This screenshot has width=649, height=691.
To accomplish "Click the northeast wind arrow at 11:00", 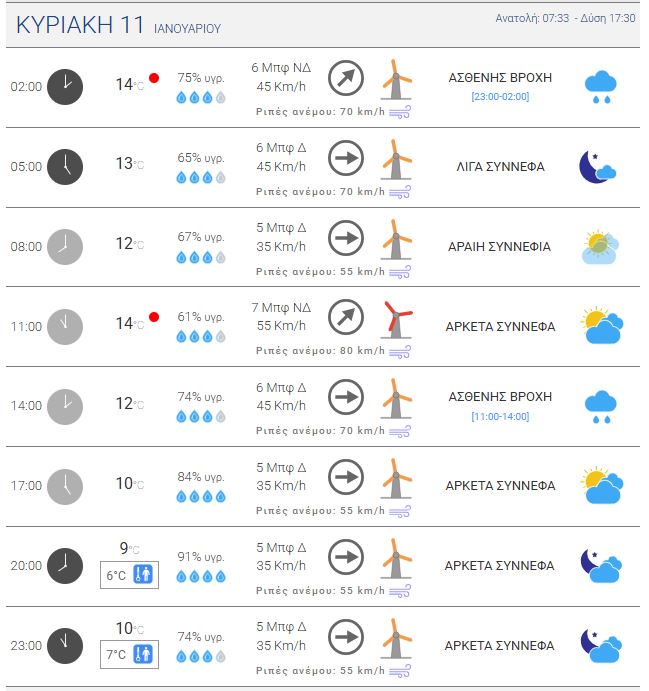I will coord(346,318).
